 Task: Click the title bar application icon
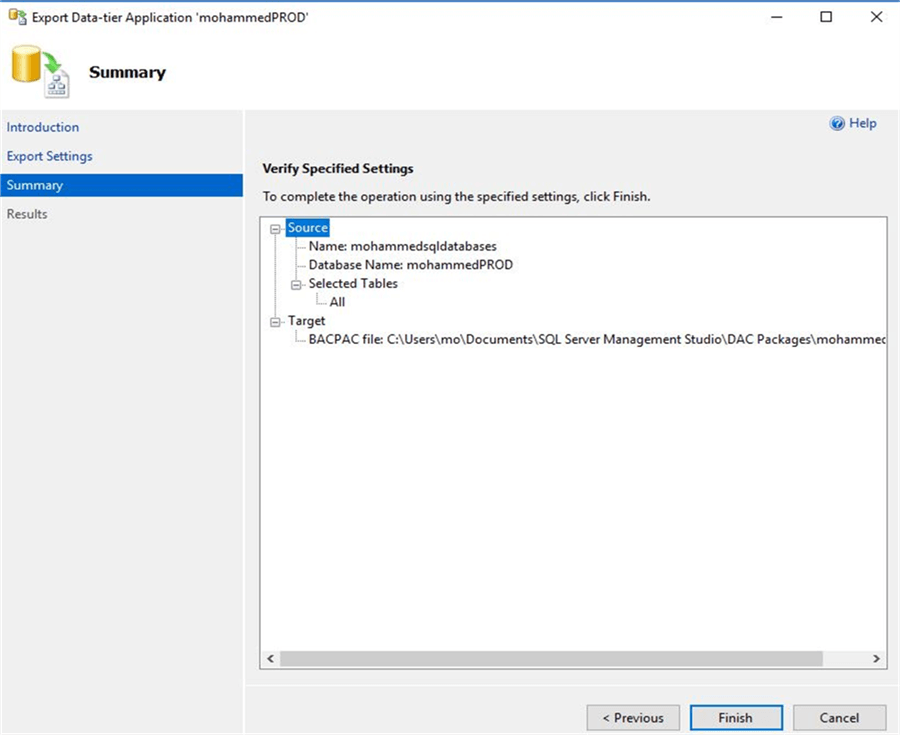click(x=16, y=17)
